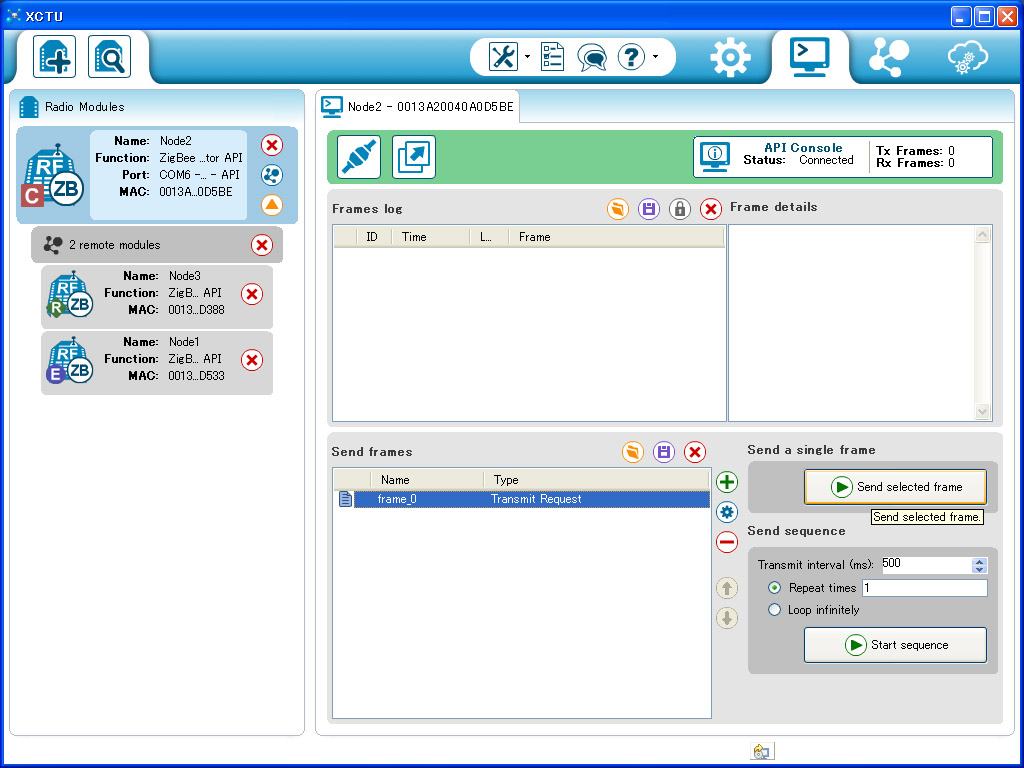Switch to Configuration working mode gear
The width and height of the screenshot is (1024, 768).
730,57
